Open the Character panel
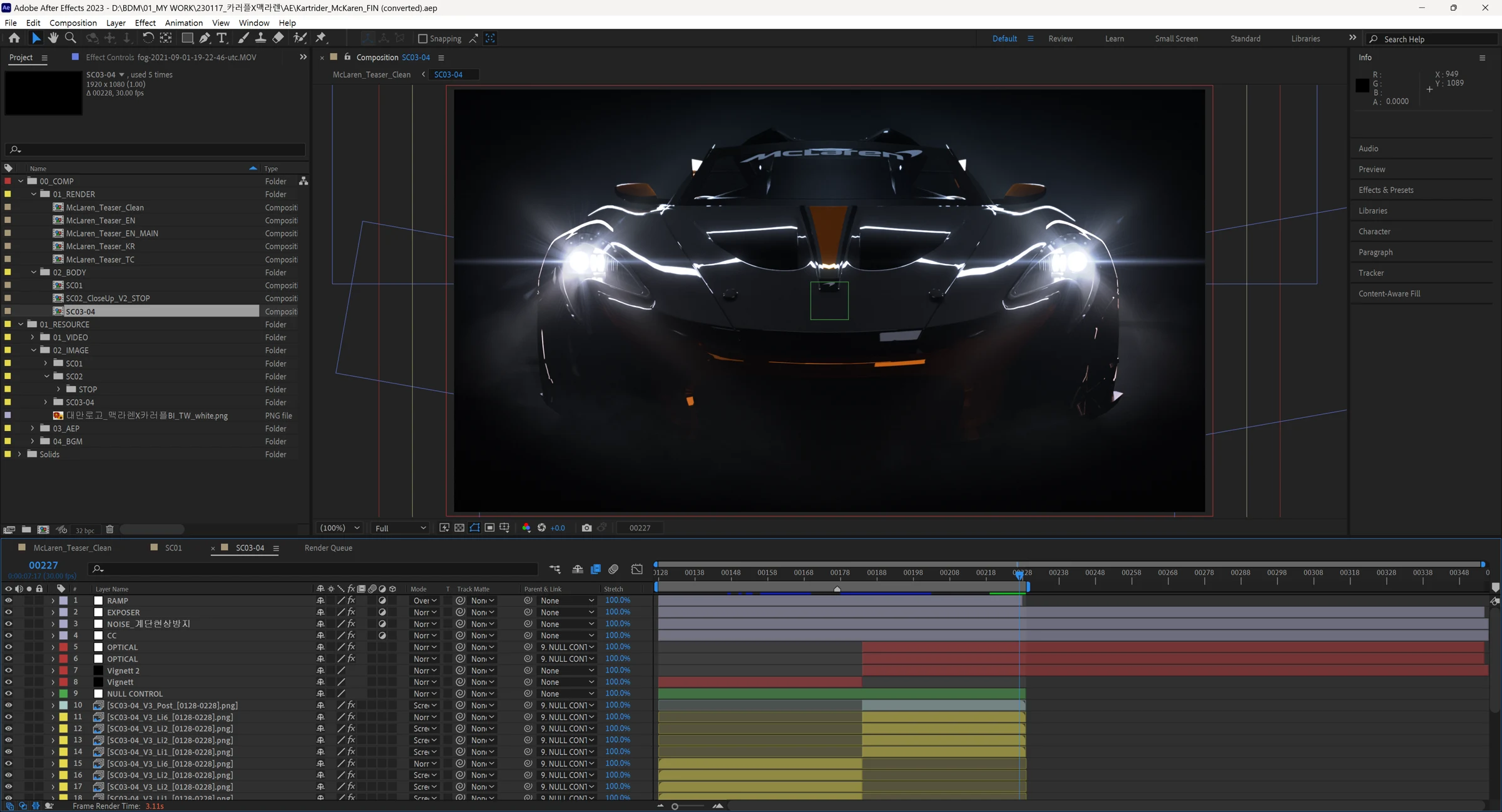The height and width of the screenshot is (812, 1502). [x=1374, y=231]
